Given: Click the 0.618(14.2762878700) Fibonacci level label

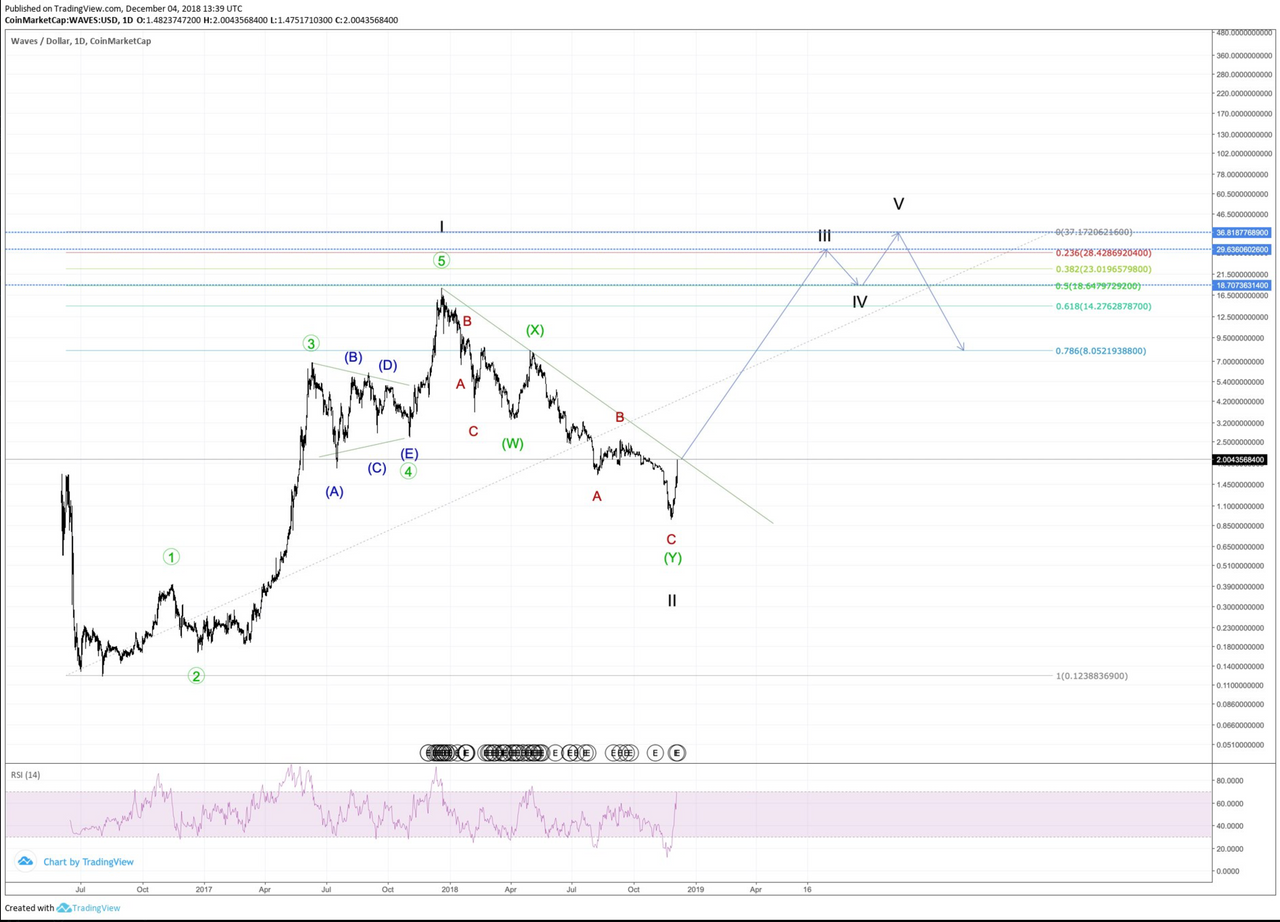Looking at the screenshot, I should 1103,306.
